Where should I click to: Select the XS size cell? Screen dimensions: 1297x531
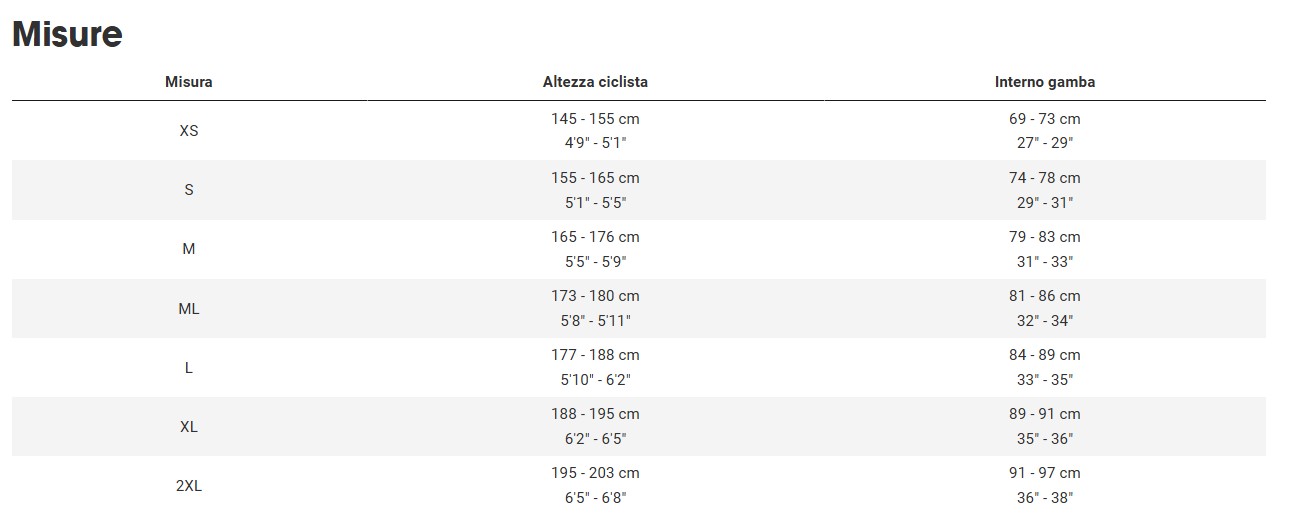click(189, 131)
